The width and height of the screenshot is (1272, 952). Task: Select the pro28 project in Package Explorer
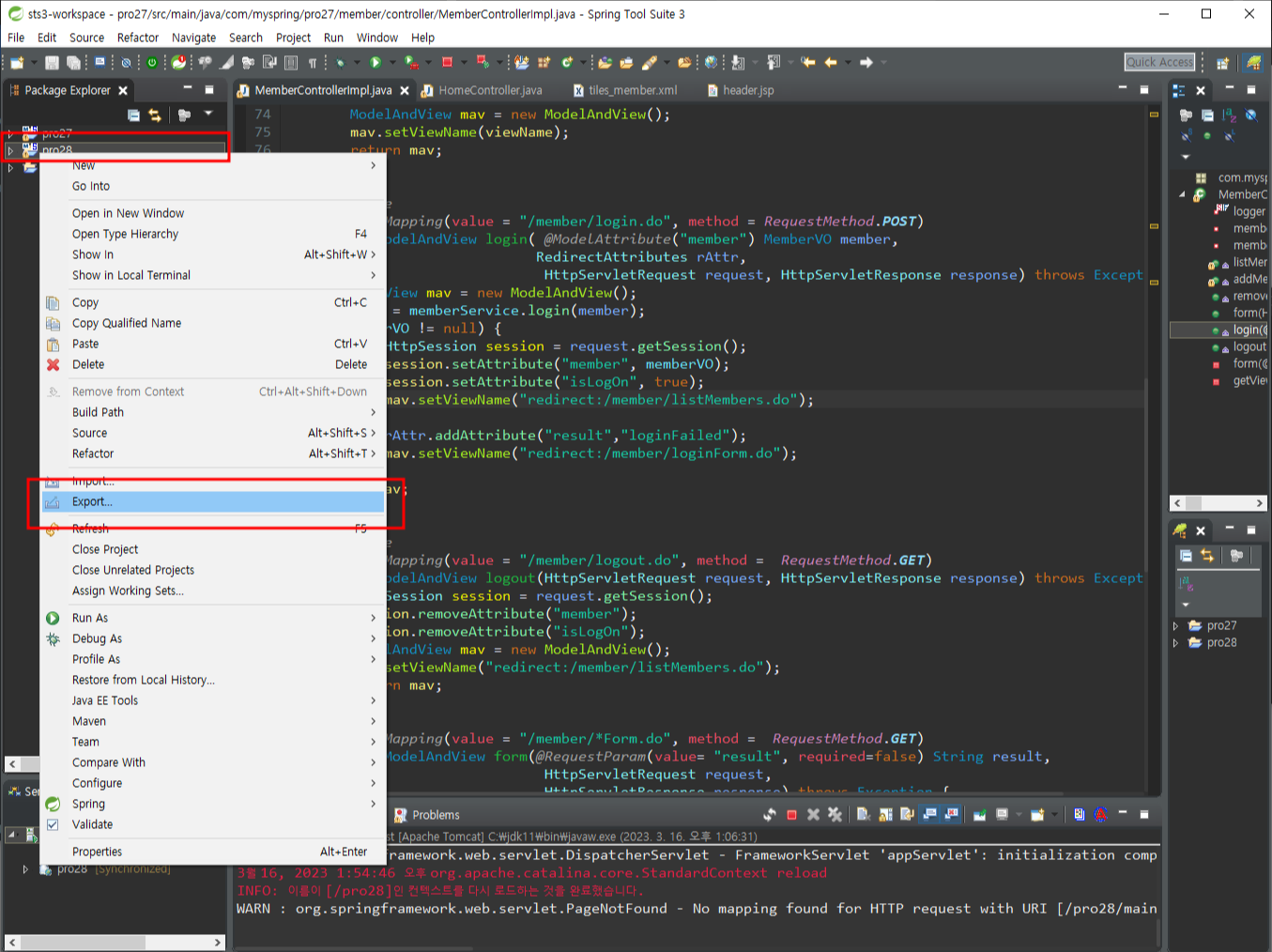pos(56,150)
